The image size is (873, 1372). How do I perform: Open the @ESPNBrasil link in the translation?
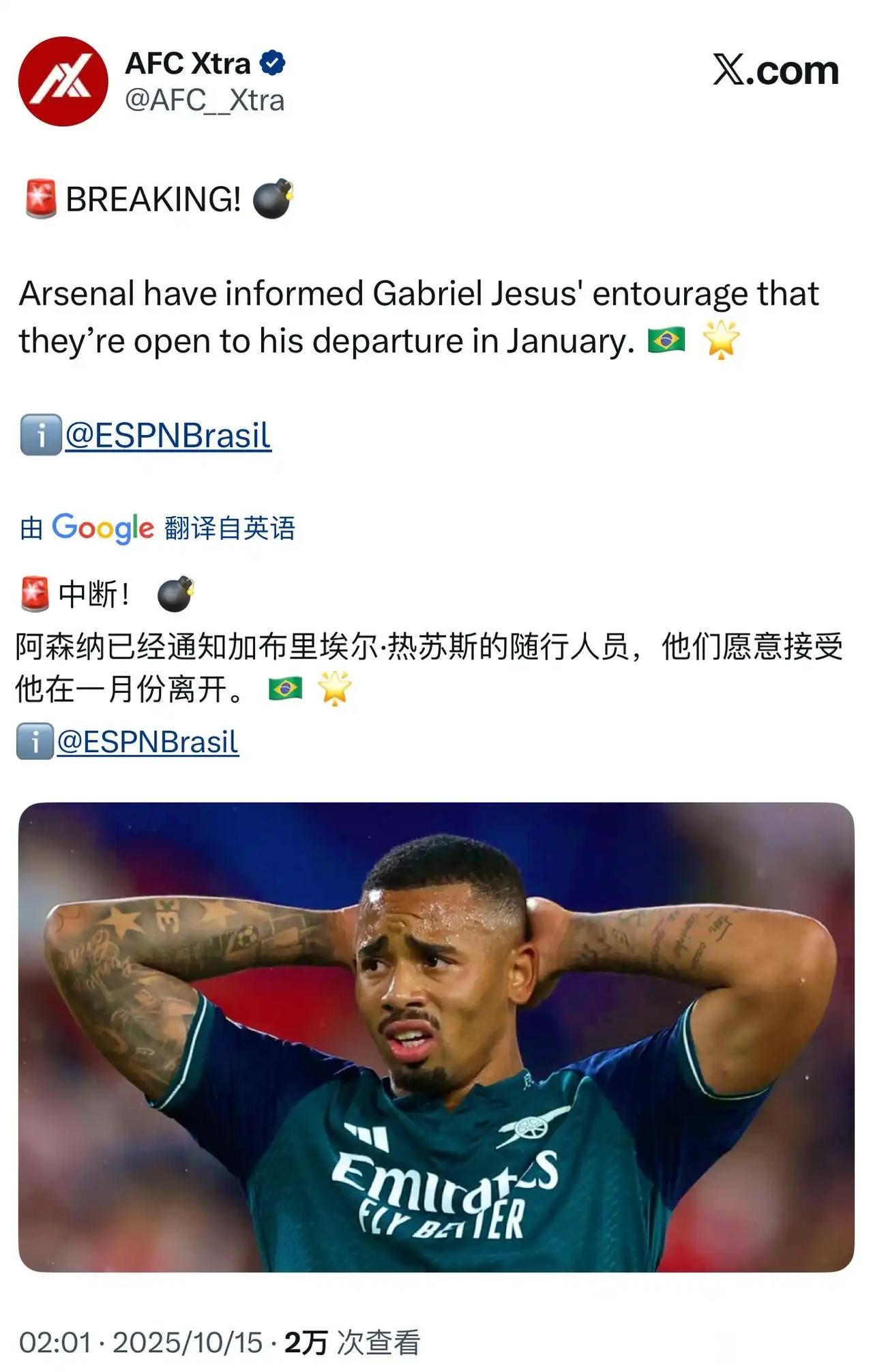(x=147, y=741)
